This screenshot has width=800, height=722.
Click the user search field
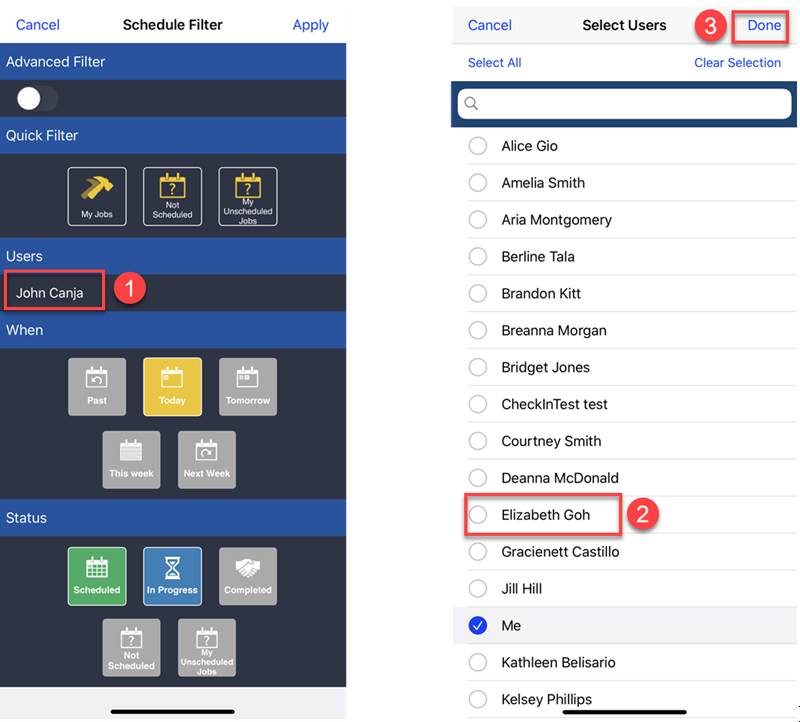pos(625,103)
